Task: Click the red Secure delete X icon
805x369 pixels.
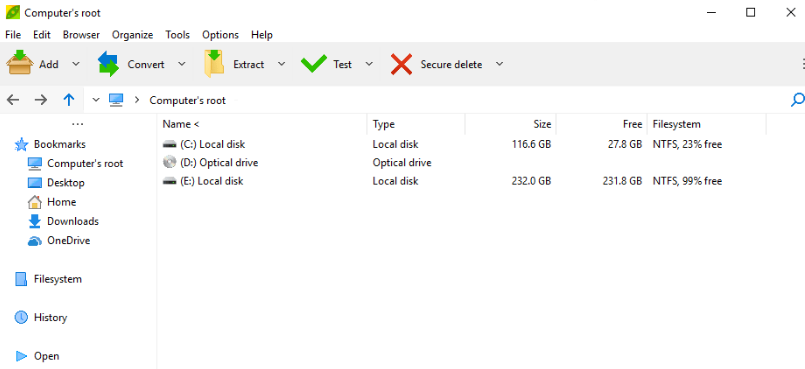Action: pos(401,64)
